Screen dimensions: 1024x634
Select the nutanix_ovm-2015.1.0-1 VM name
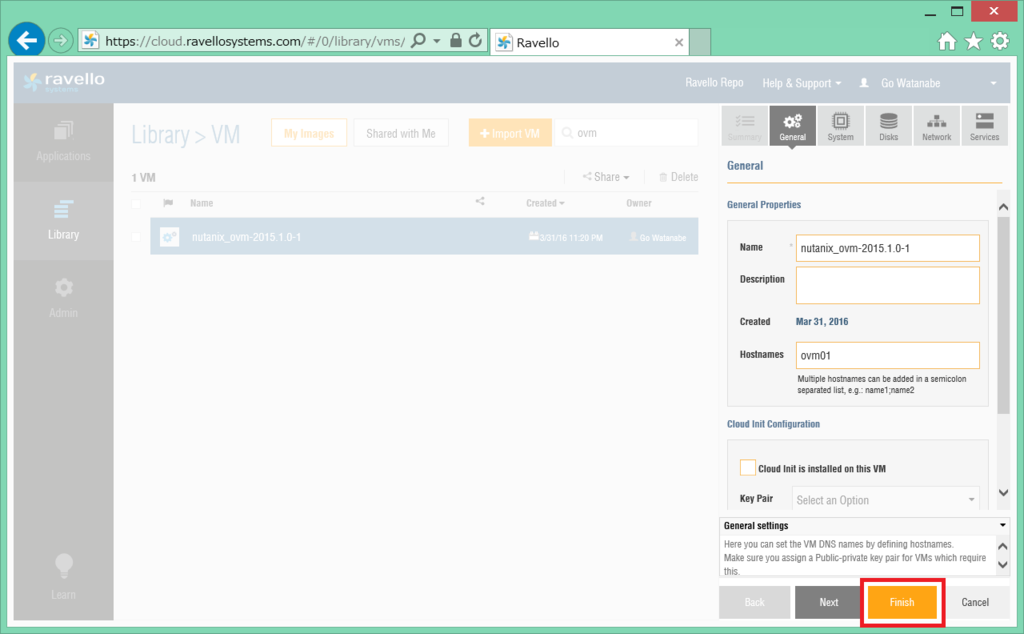(x=246, y=237)
